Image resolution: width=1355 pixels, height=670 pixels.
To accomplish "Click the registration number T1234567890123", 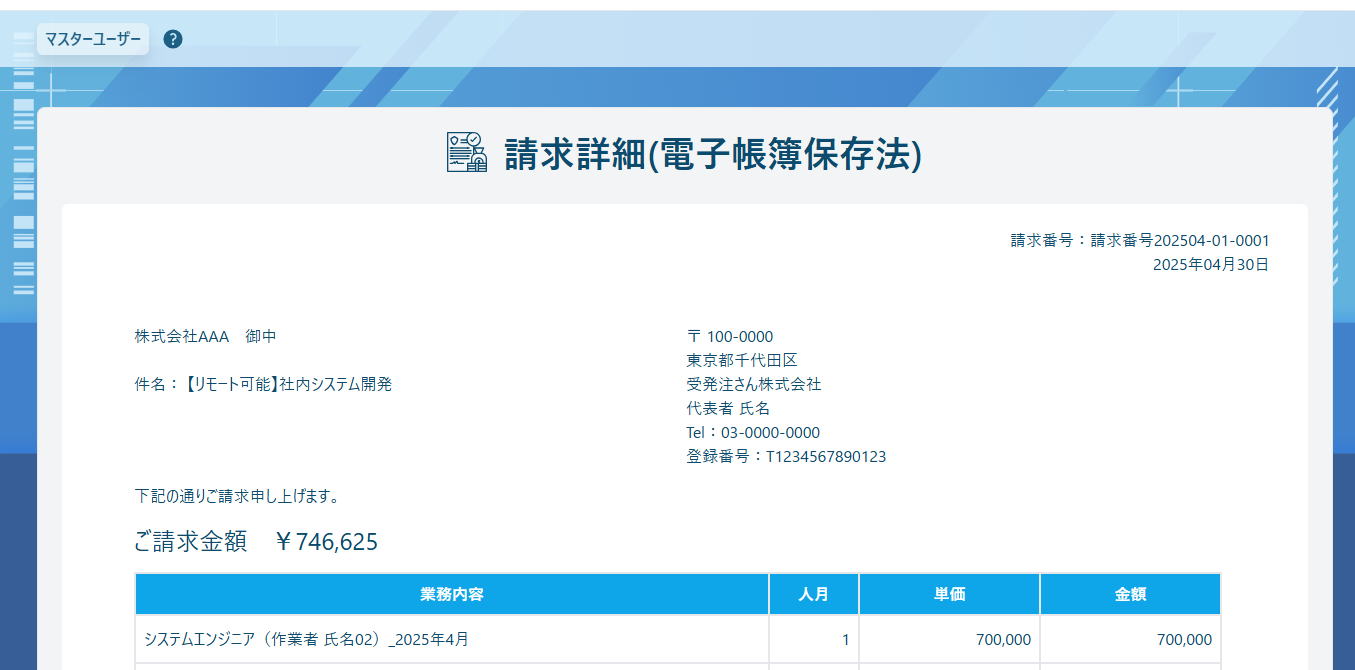I will [x=826, y=457].
